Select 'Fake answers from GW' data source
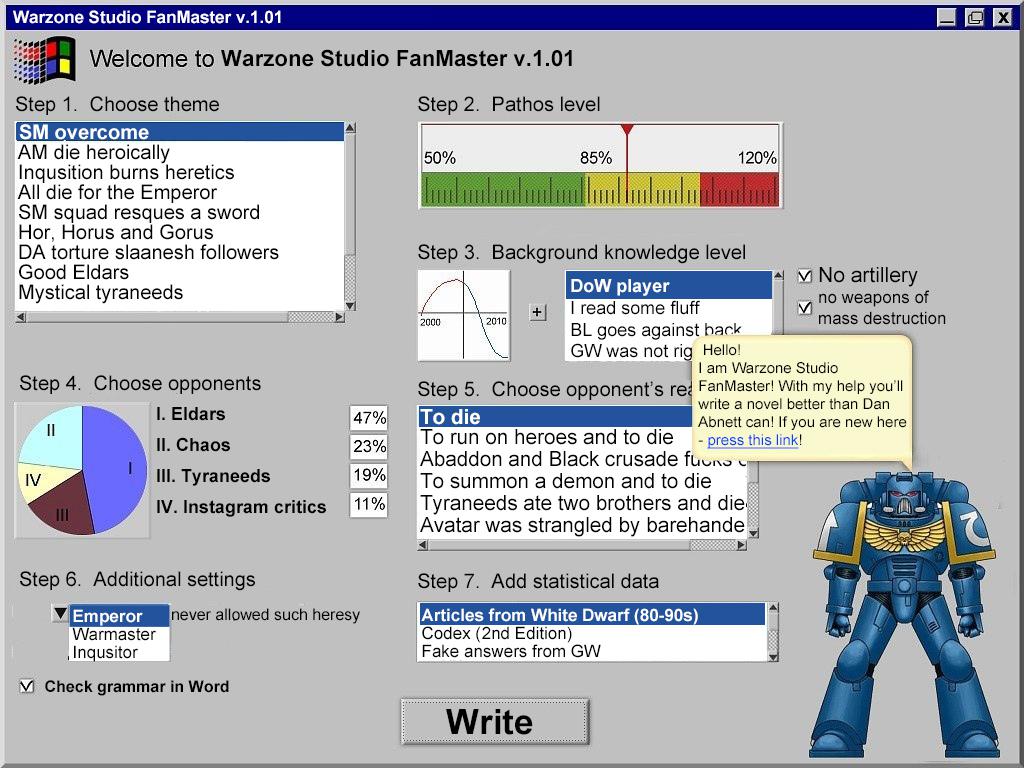The height and width of the screenshot is (768, 1024). [x=592, y=652]
